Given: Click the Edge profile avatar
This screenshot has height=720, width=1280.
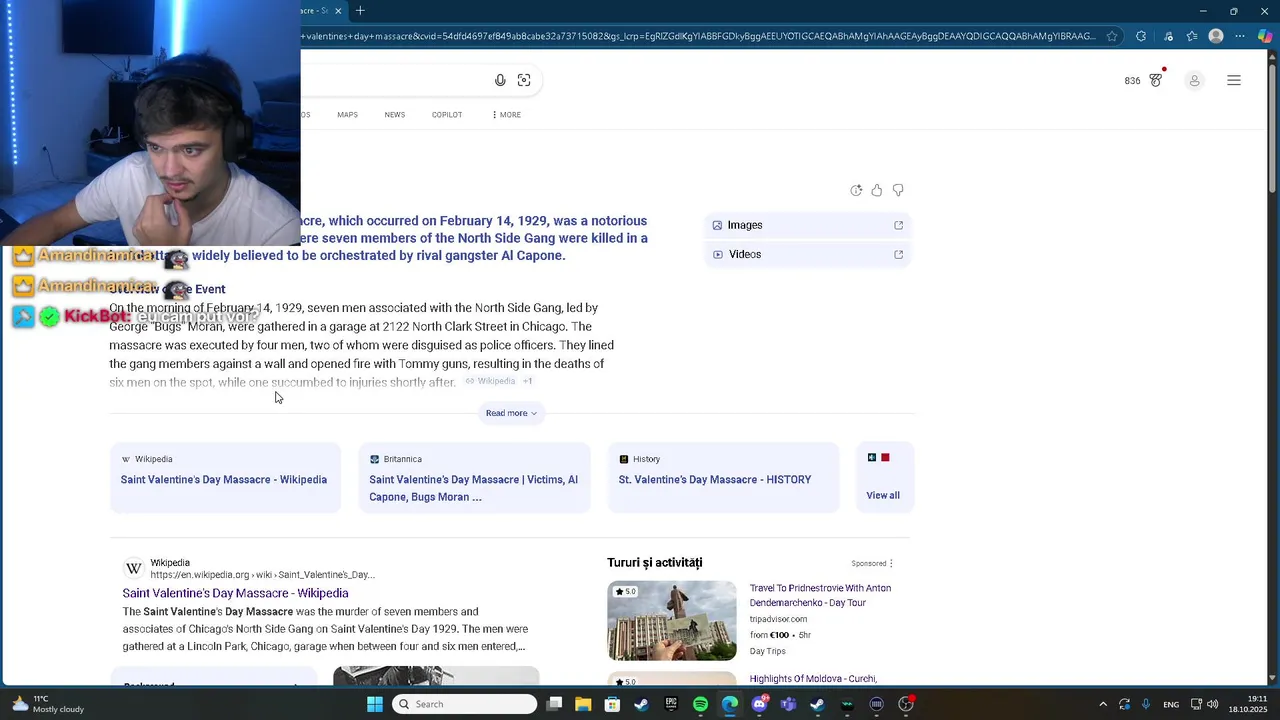Looking at the screenshot, I should pos(1216,36).
